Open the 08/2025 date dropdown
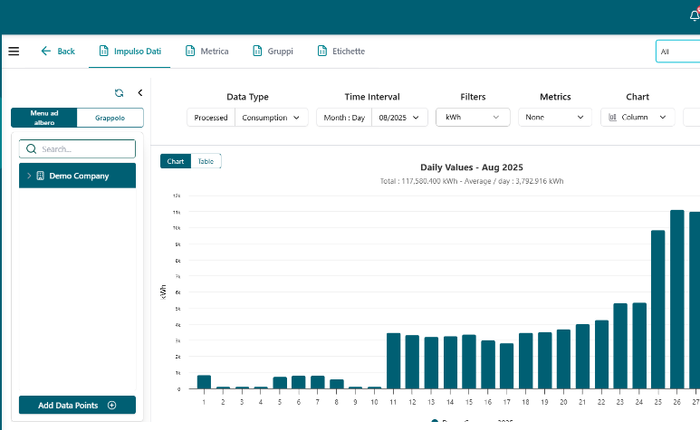Image resolution: width=700 pixels, height=430 pixels. pyautogui.click(x=399, y=117)
